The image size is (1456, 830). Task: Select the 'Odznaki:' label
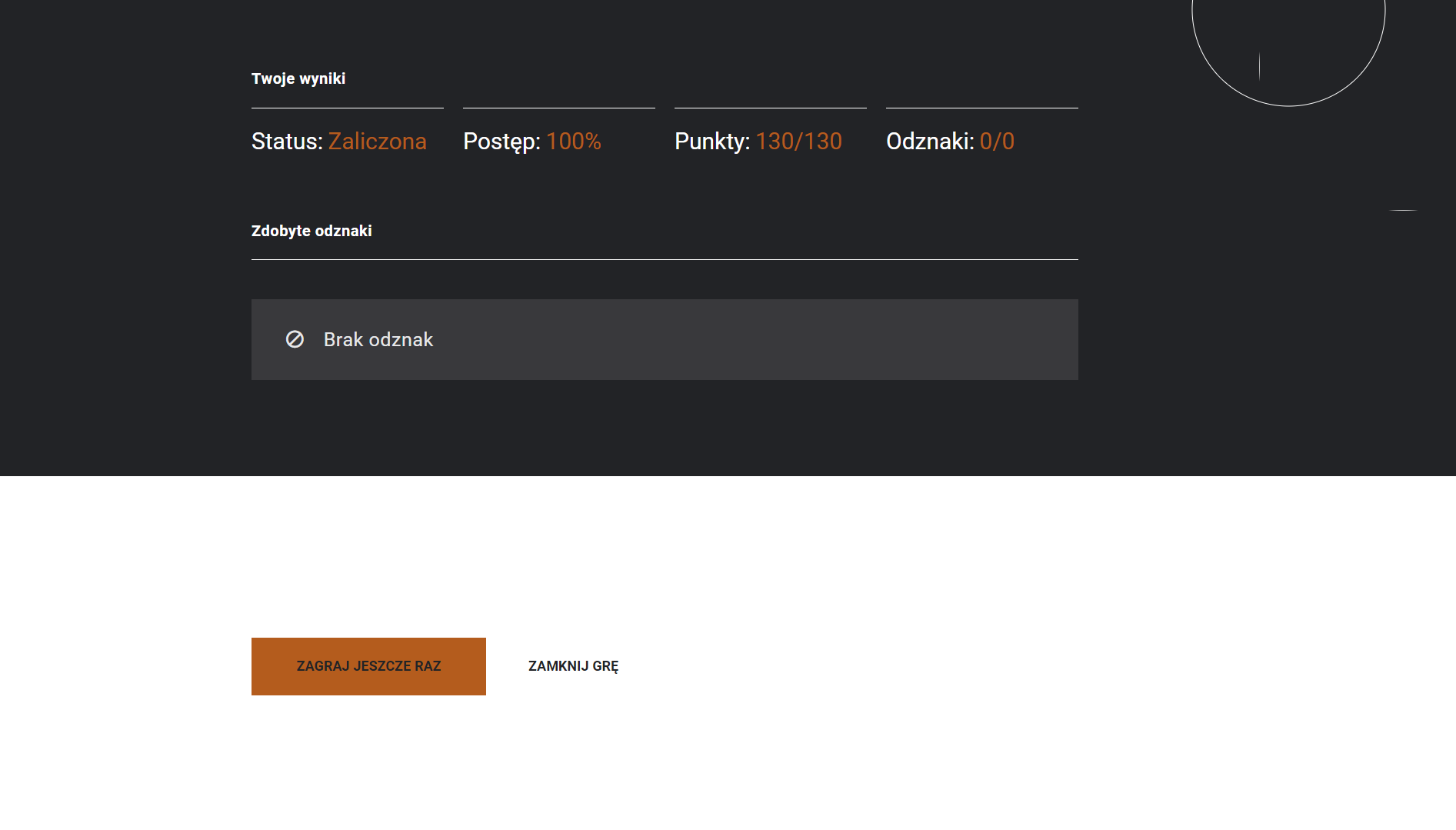click(930, 142)
